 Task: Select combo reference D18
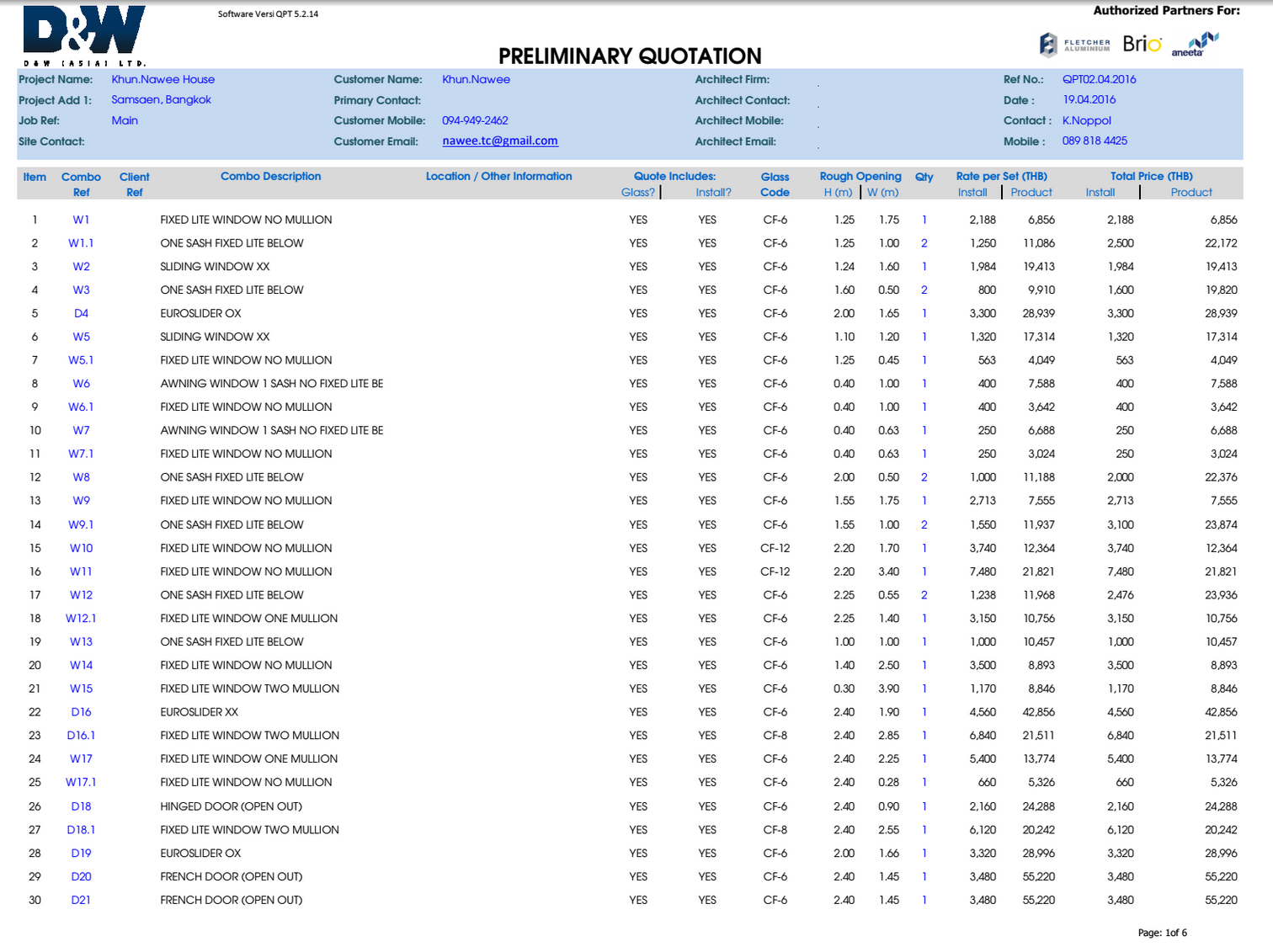[81, 806]
